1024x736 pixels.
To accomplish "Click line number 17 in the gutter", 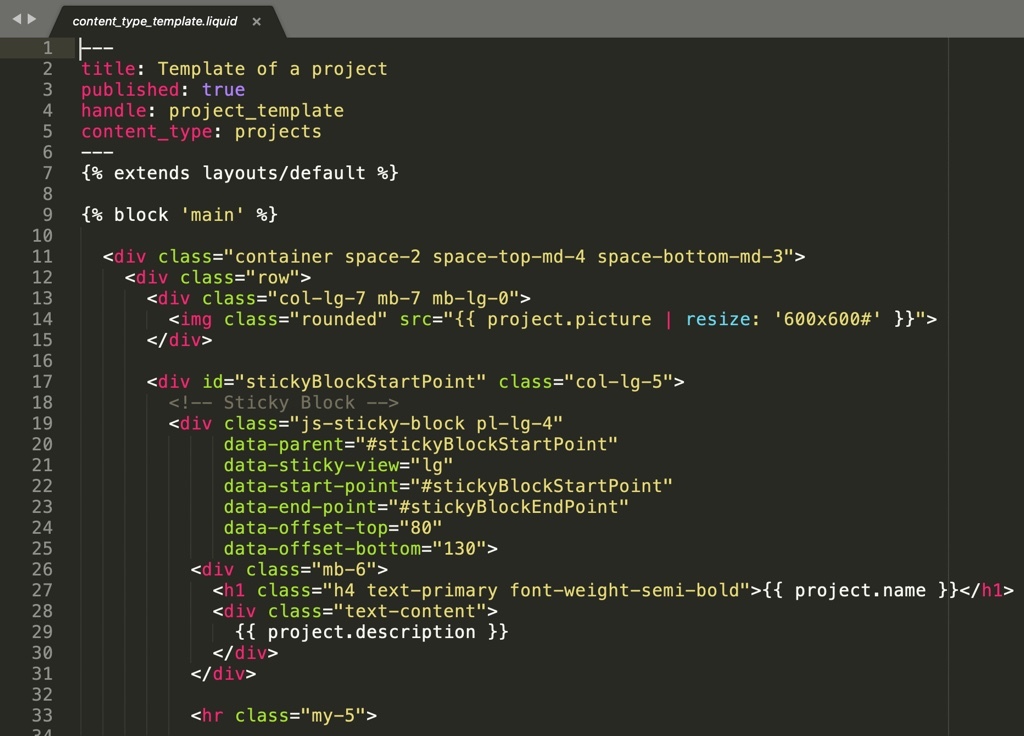I will (42, 381).
